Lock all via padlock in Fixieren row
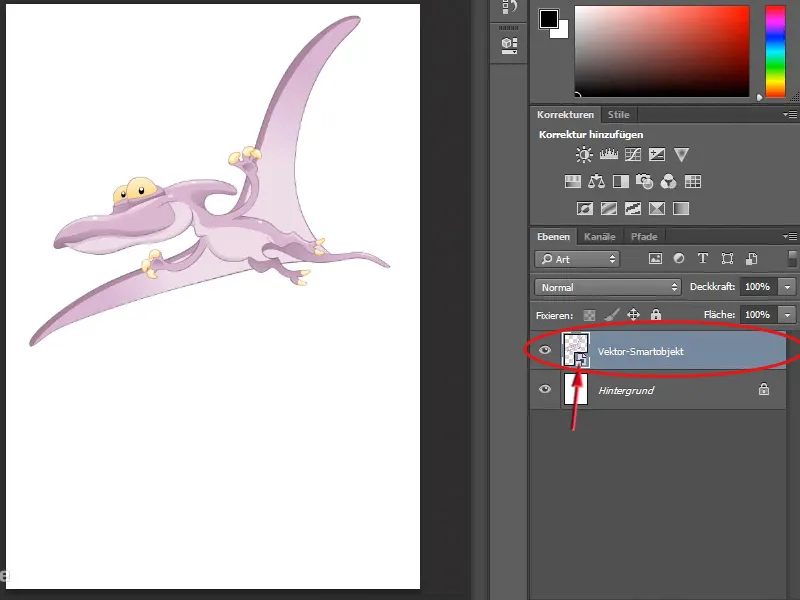This screenshot has height=600, width=800. 656,315
